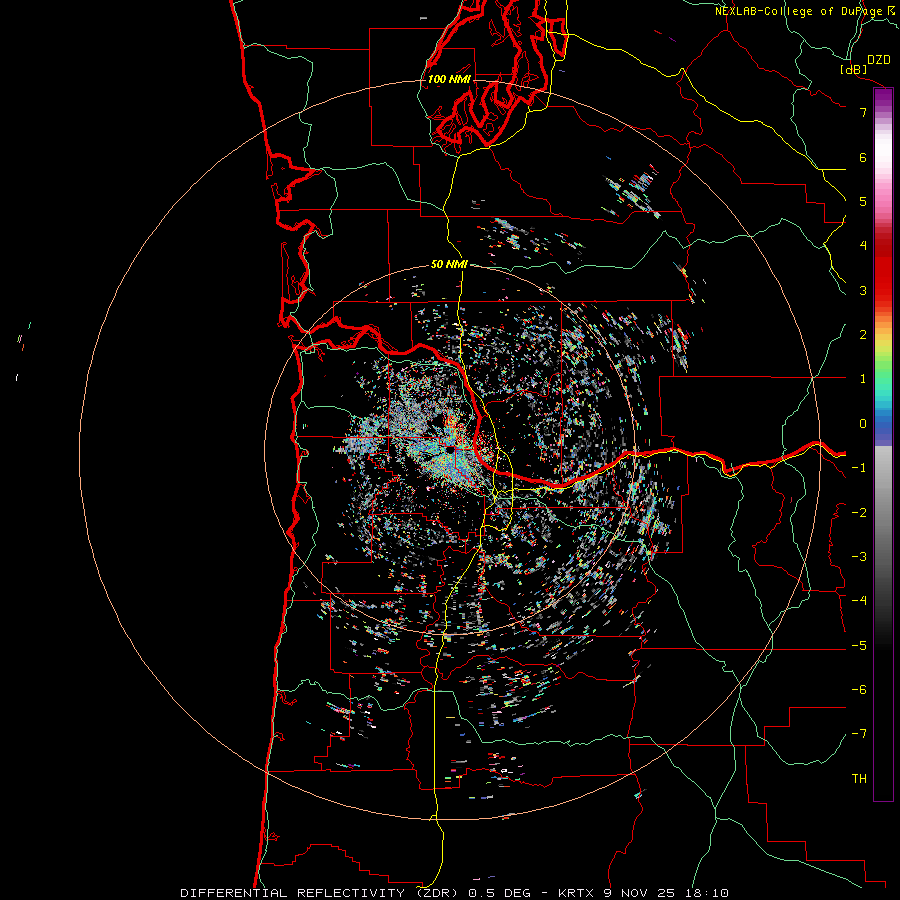Click the -5 tick label on color scale

pos(859,646)
